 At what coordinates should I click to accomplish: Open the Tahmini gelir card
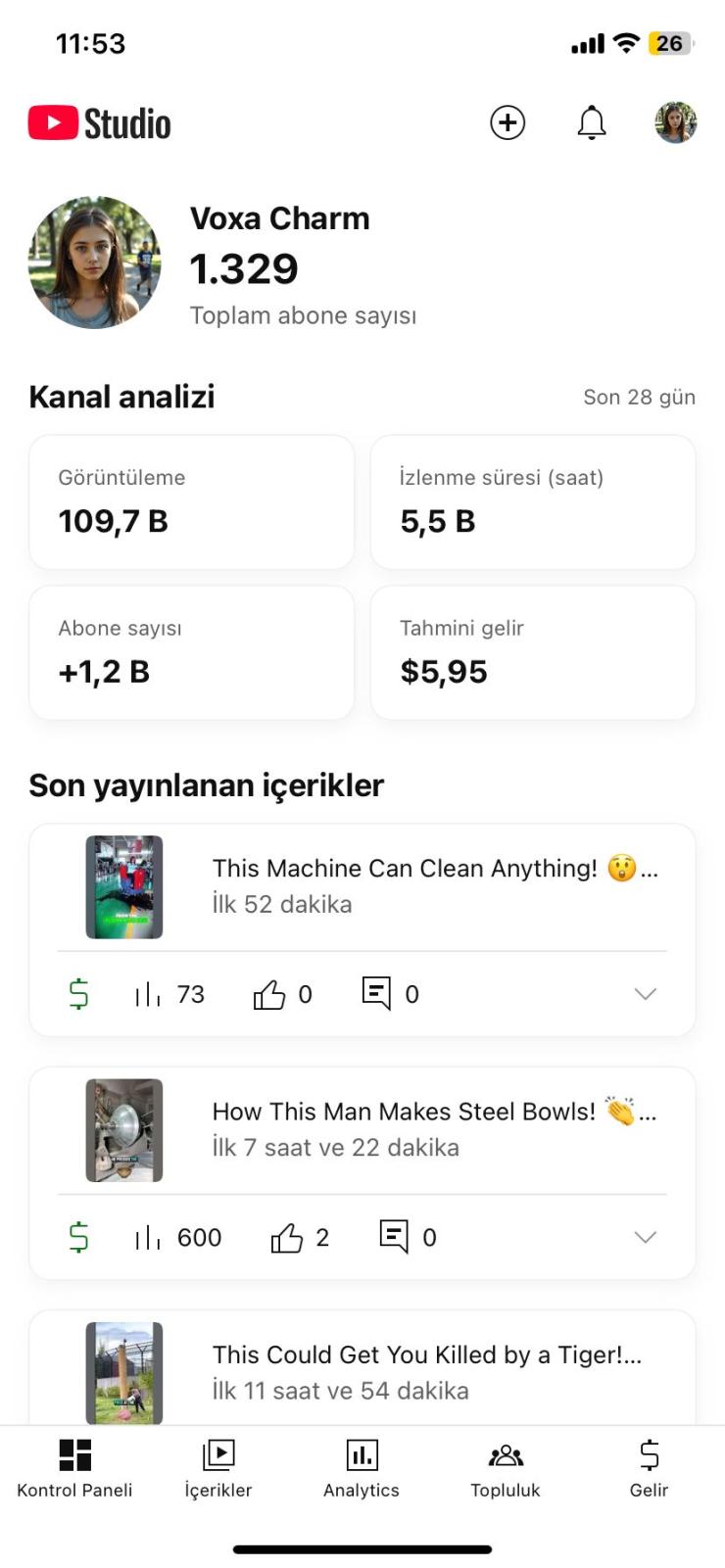533,653
